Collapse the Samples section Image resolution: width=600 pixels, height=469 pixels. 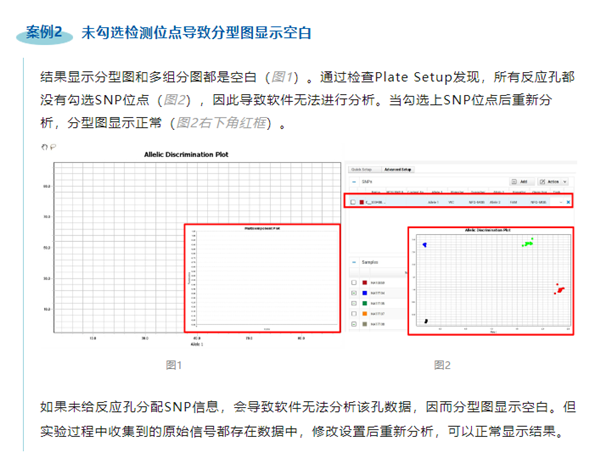pos(354,261)
